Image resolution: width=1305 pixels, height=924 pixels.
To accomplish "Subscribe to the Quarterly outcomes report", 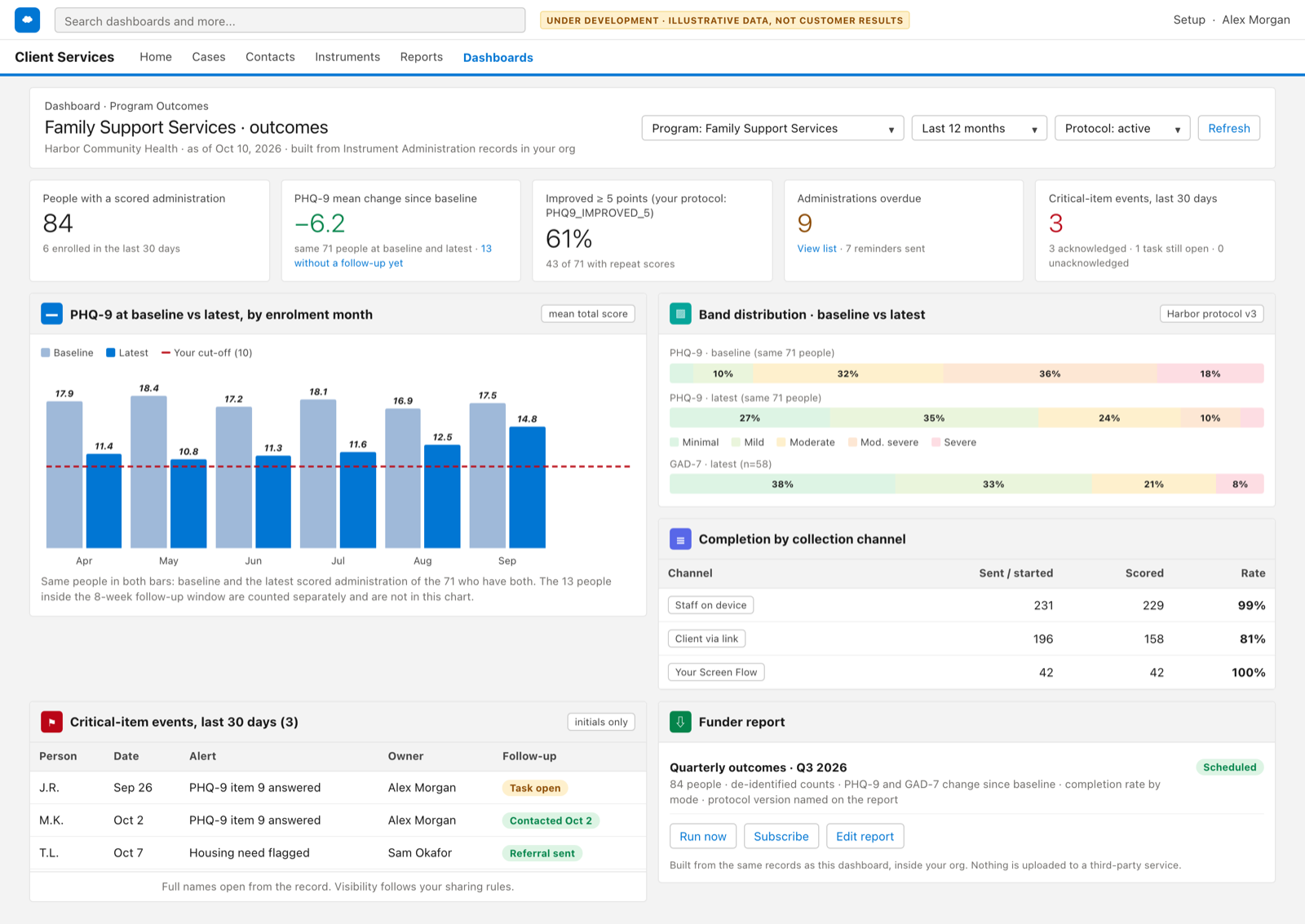I will 781,836.
